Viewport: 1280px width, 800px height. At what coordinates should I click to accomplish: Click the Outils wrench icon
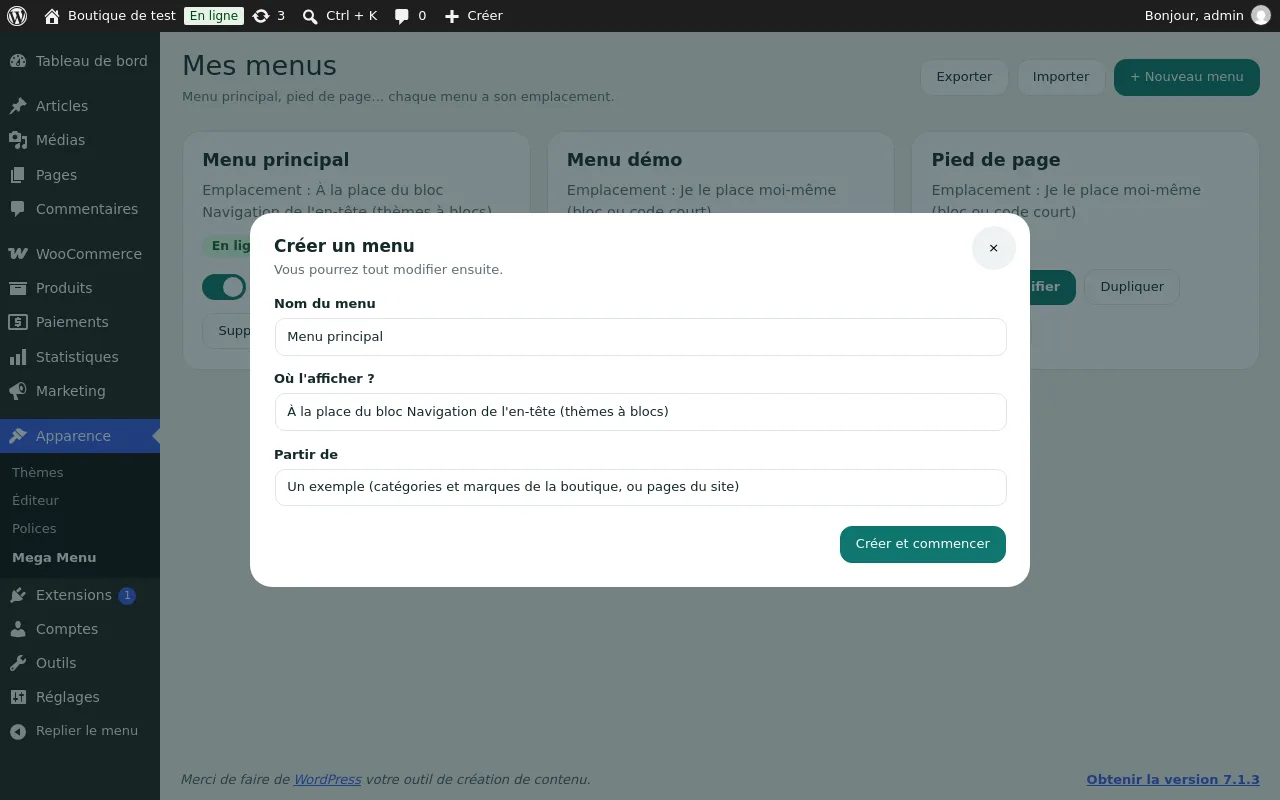click(x=18, y=663)
